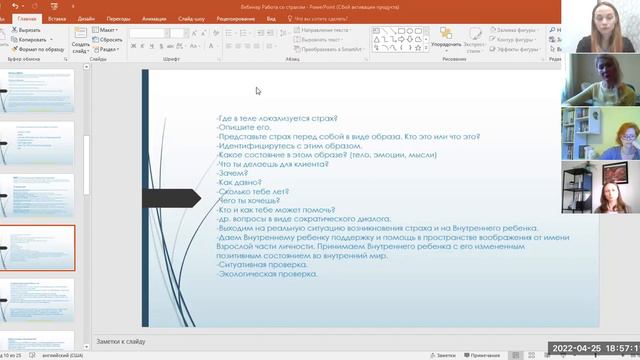Switch to slide sorter view icon
Screen dimensions: 640x360
coord(531,356)
